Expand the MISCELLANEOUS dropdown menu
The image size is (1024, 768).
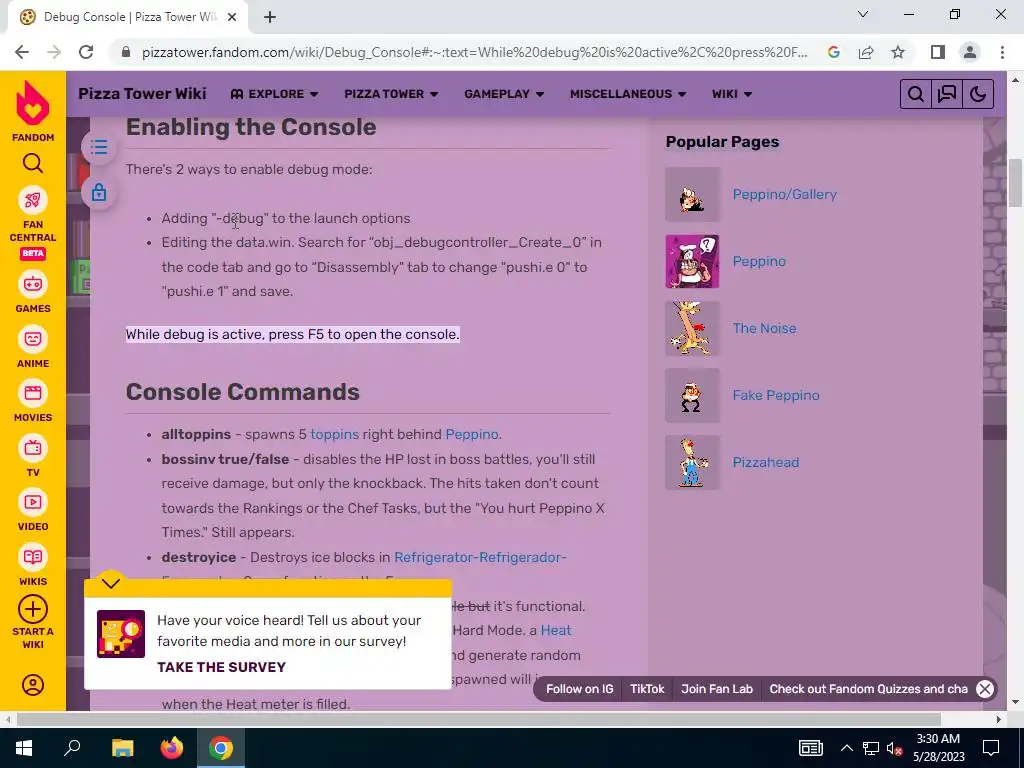[628, 94]
